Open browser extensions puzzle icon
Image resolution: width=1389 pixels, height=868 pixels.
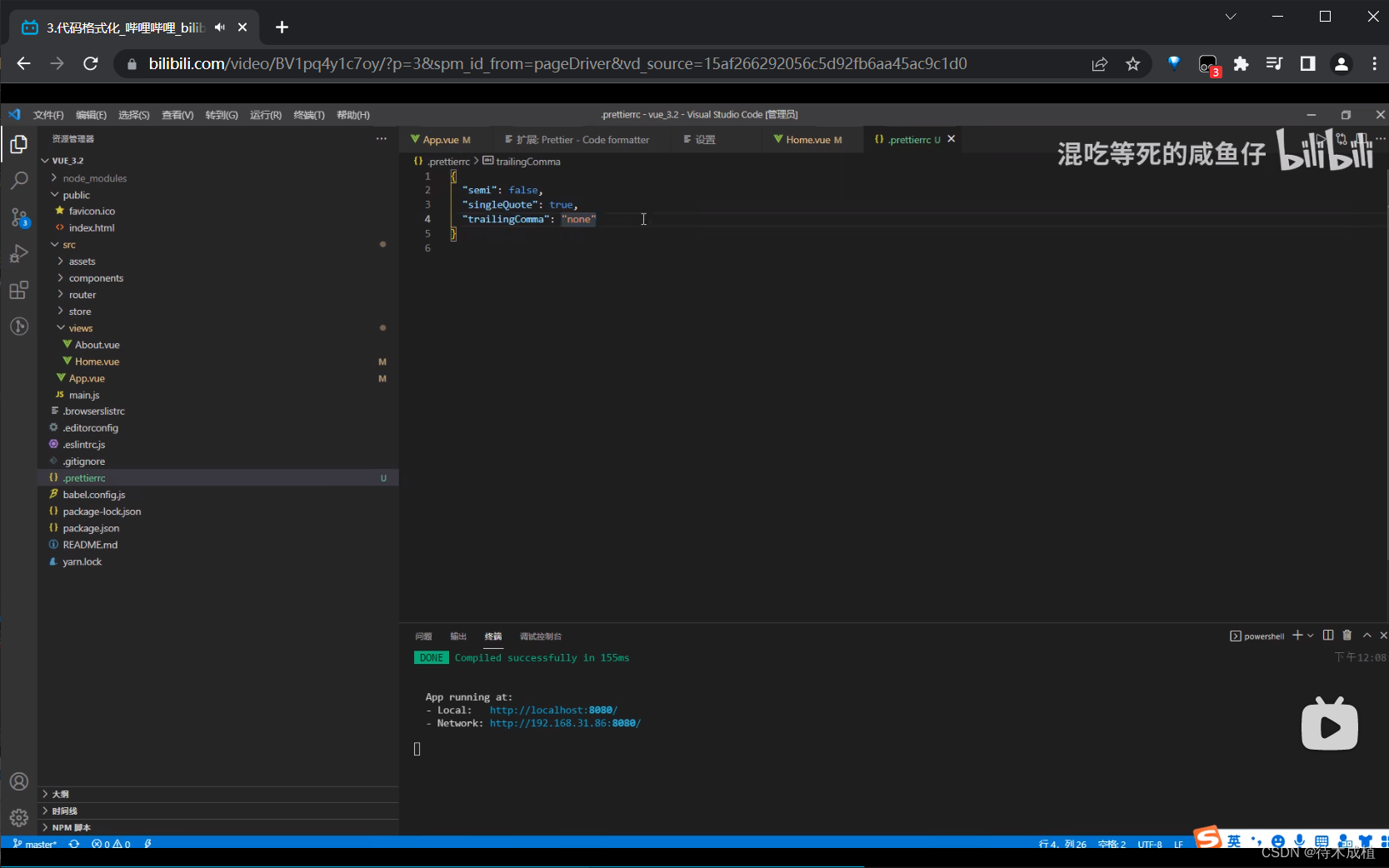(1241, 64)
